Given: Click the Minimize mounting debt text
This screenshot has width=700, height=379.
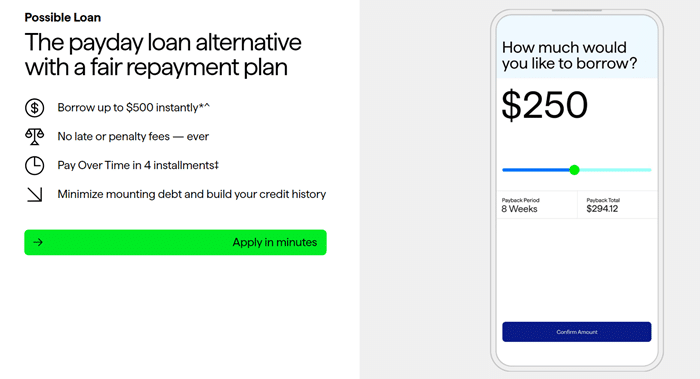Looking at the screenshot, I should click(192, 194).
